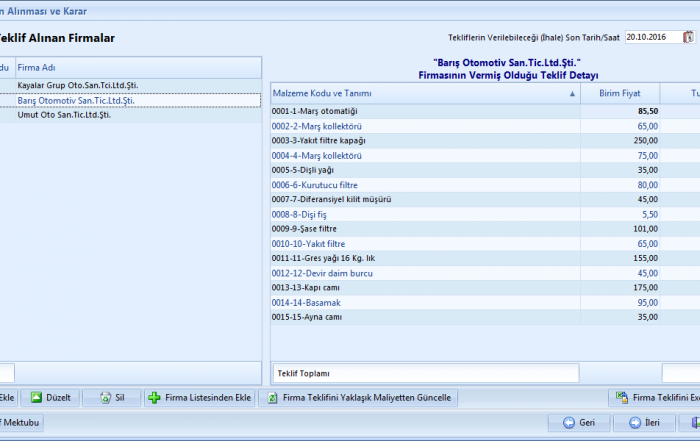Go back with the Geri arrow button
This screenshot has width=700, height=441.
pyautogui.click(x=568, y=422)
